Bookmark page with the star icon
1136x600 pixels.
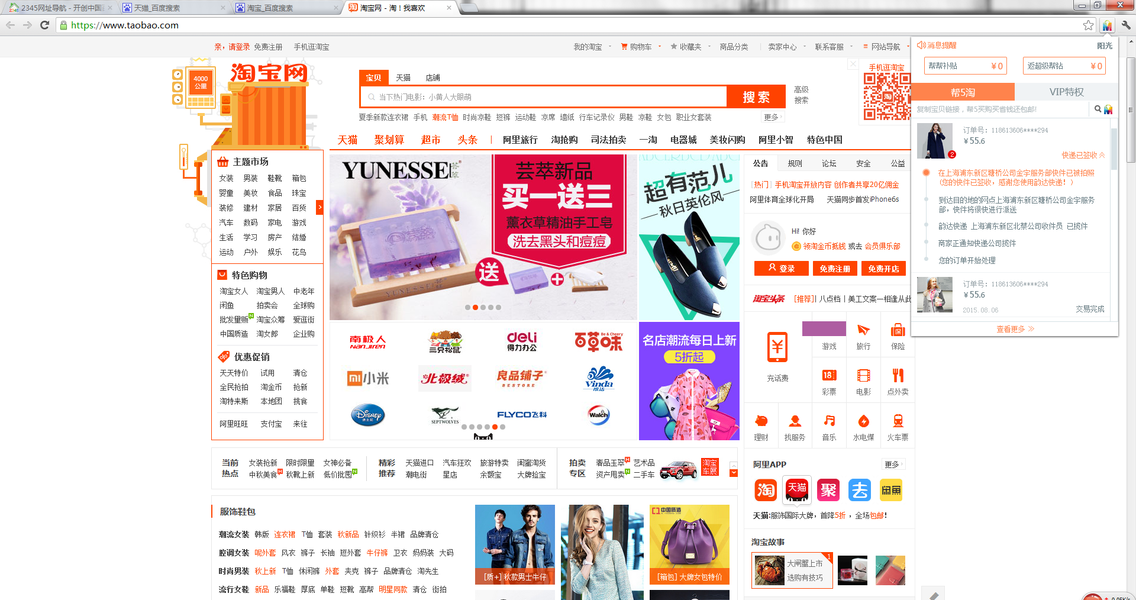click(x=1088, y=25)
